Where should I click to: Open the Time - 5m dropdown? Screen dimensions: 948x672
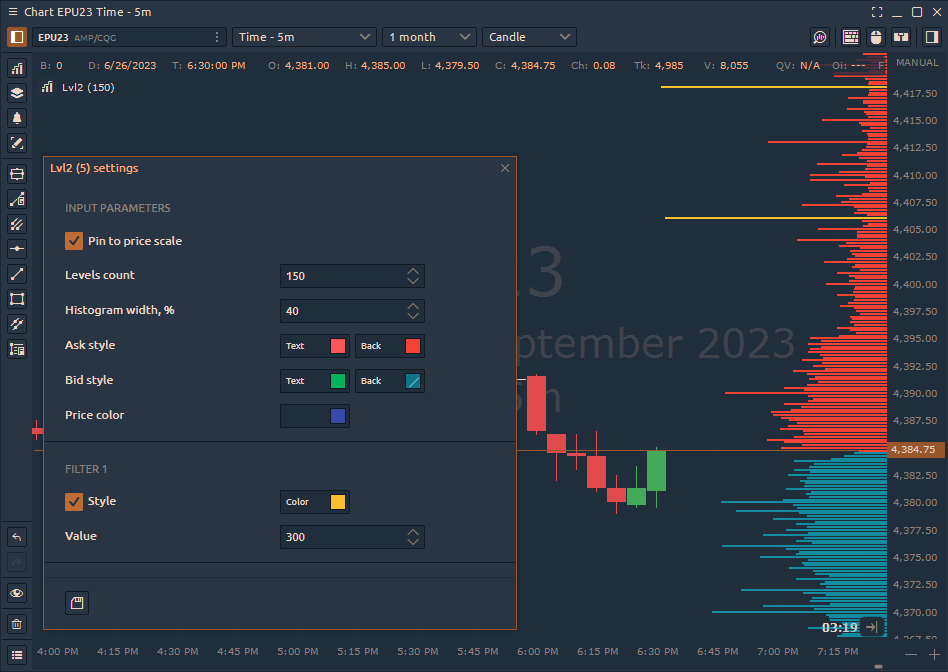[304, 36]
